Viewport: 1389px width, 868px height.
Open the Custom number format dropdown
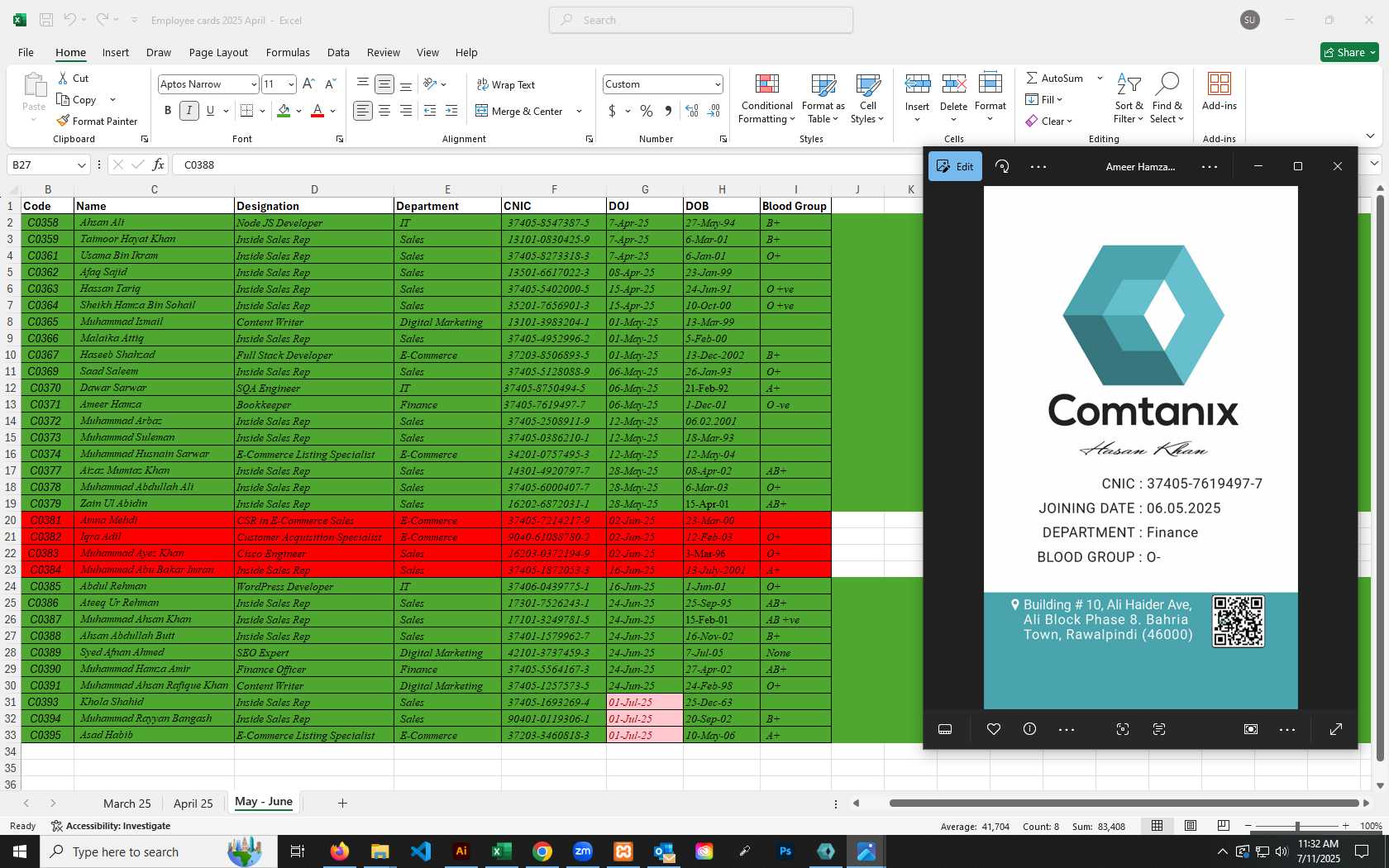pos(717,84)
